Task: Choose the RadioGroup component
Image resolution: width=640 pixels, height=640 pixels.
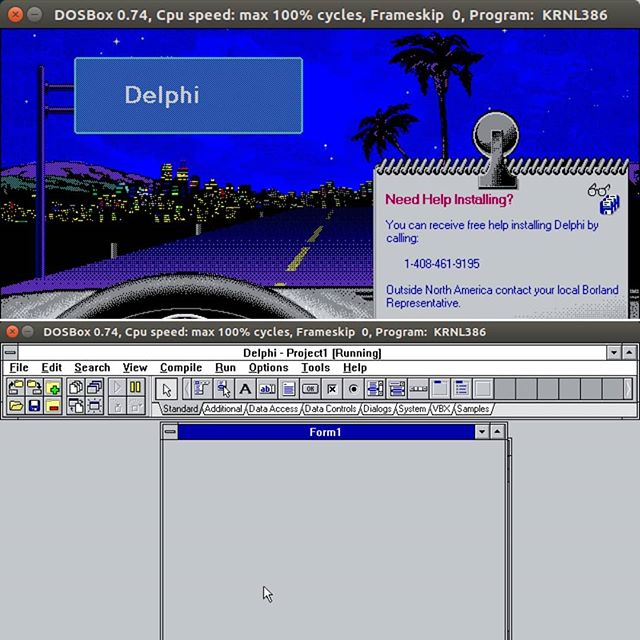Action: pos(462,389)
